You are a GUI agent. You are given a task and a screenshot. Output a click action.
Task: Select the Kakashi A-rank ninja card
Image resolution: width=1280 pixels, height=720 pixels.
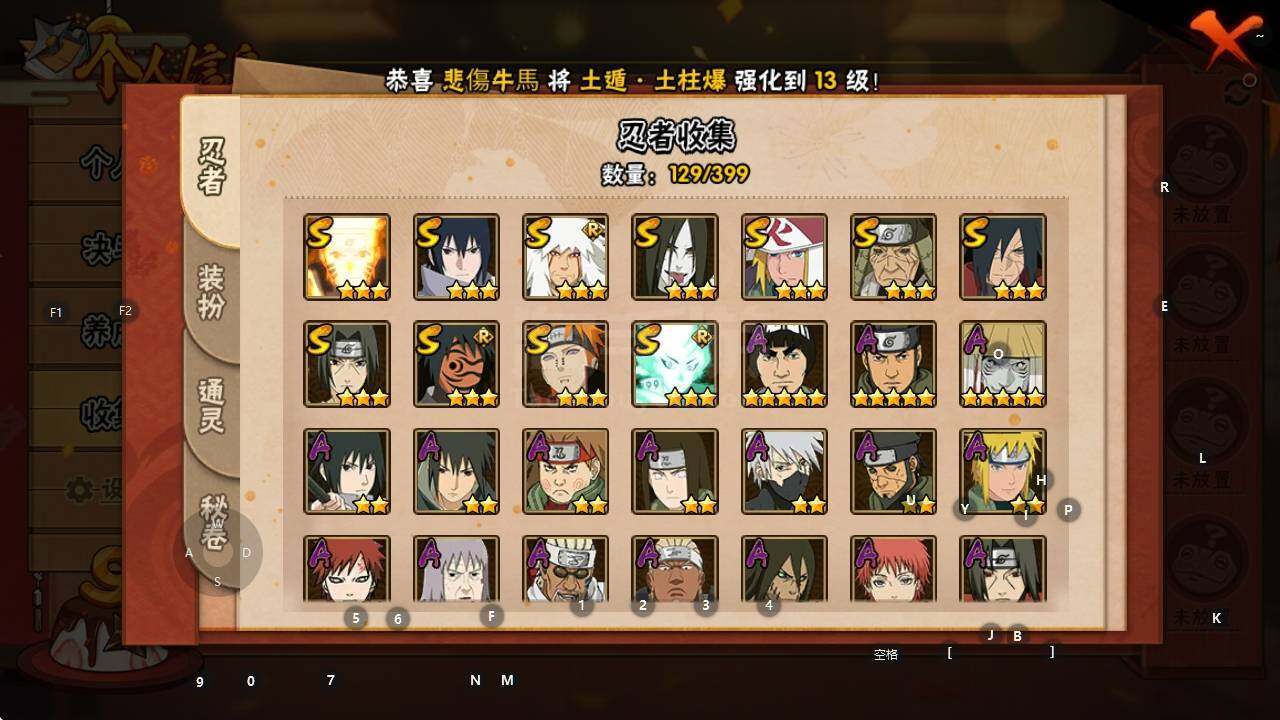point(784,472)
